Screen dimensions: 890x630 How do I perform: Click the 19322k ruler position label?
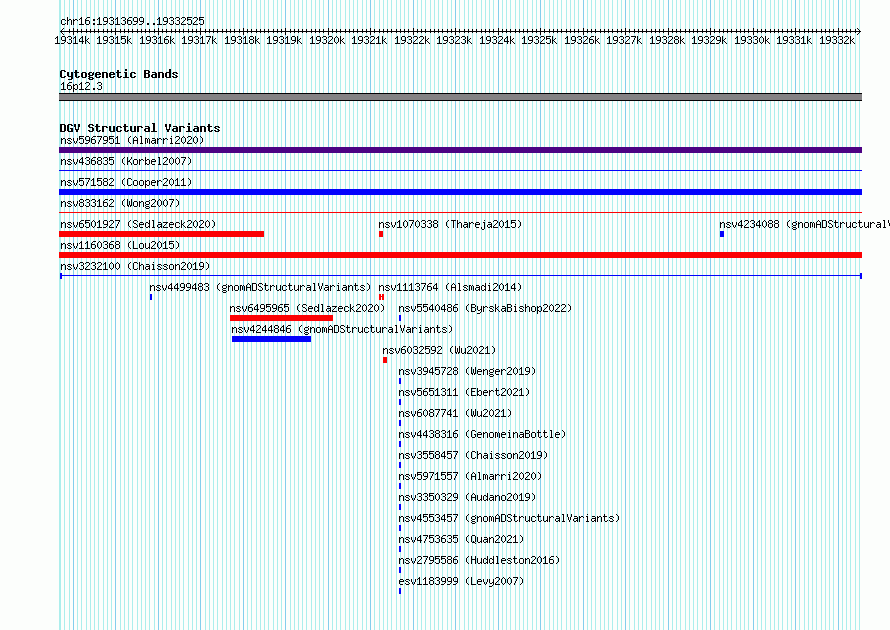tap(412, 40)
